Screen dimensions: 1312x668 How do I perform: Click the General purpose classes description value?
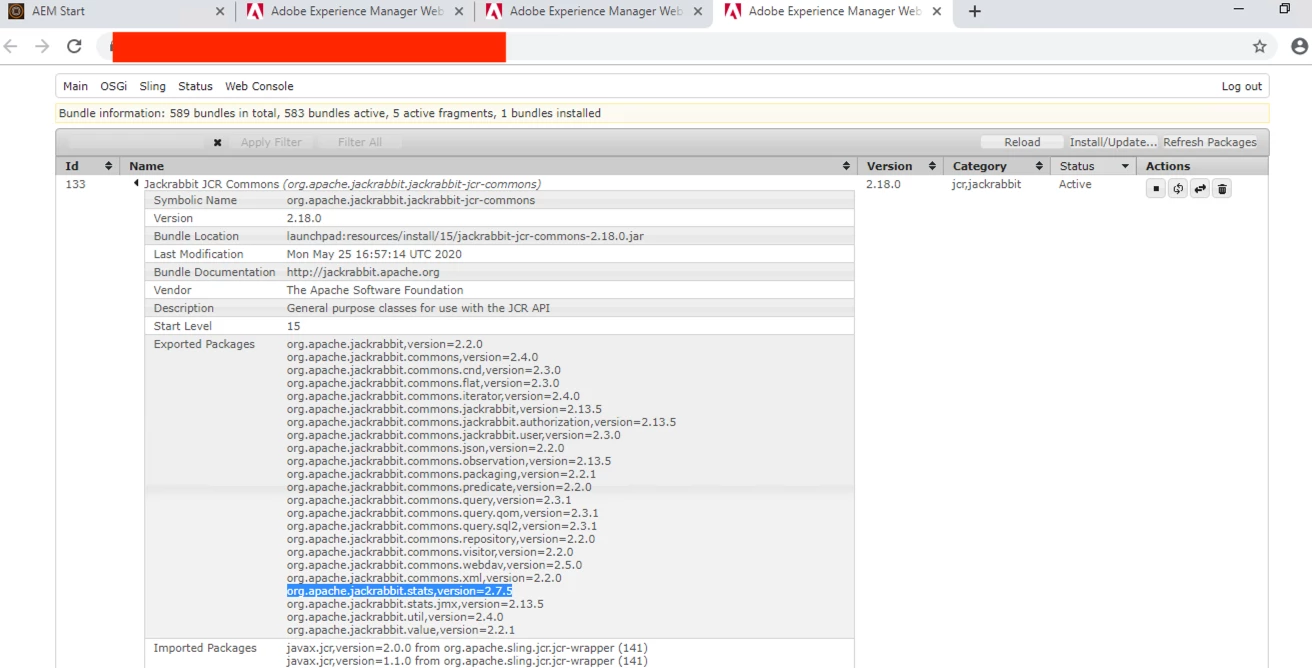click(x=418, y=308)
